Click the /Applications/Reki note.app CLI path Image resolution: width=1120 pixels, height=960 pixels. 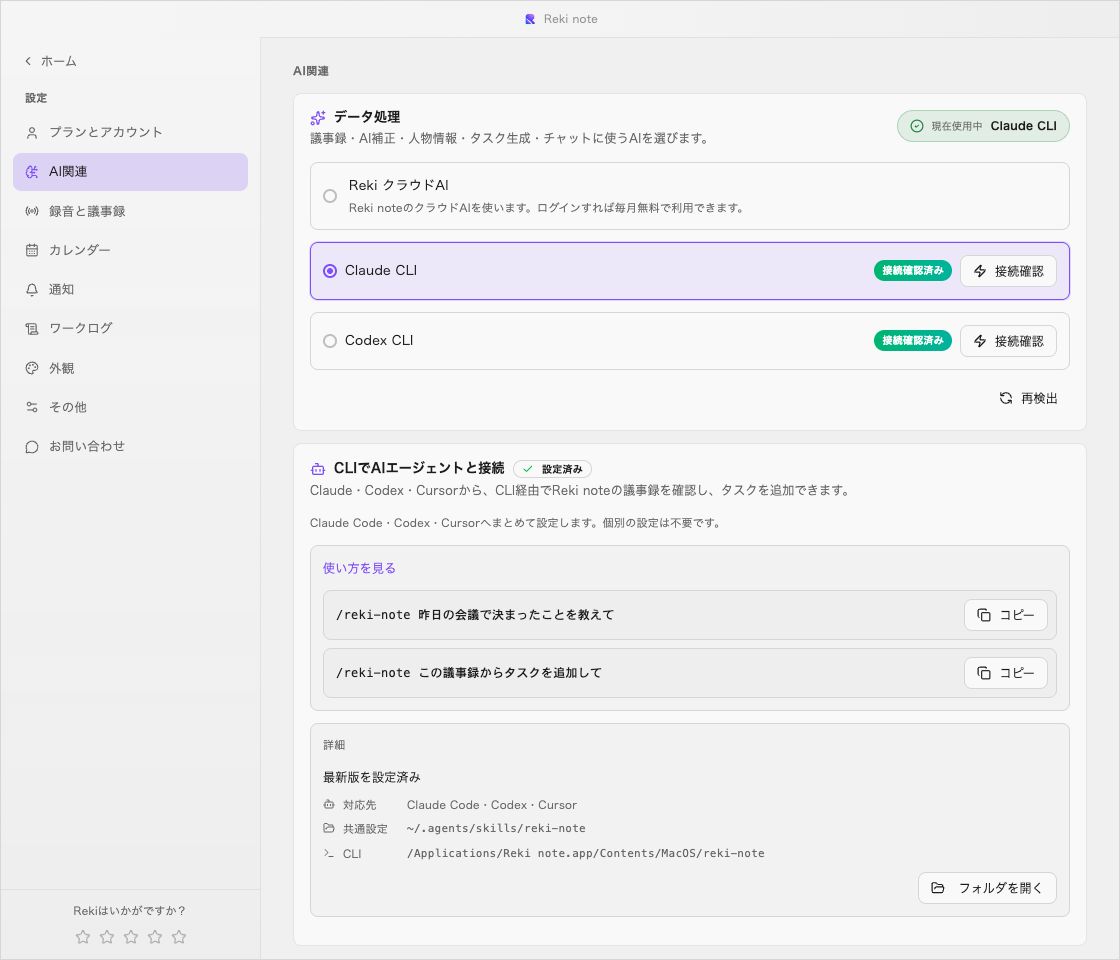click(x=586, y=854)
